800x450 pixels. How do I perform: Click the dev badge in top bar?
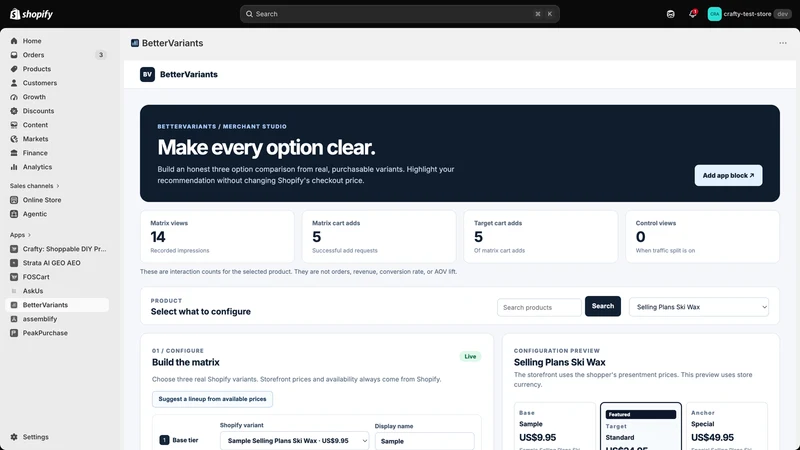click(x=783, y=14)
